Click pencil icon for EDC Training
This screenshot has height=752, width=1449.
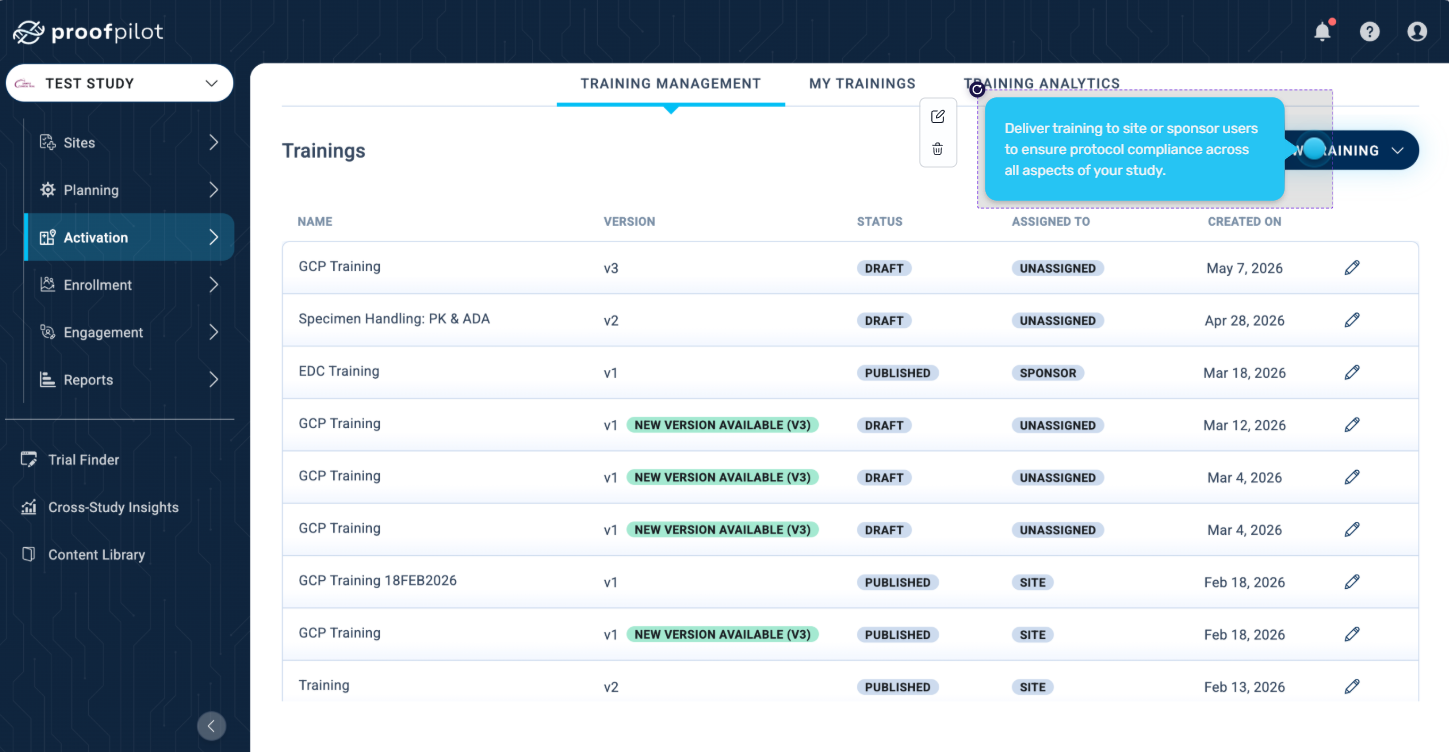[1352, 372]
